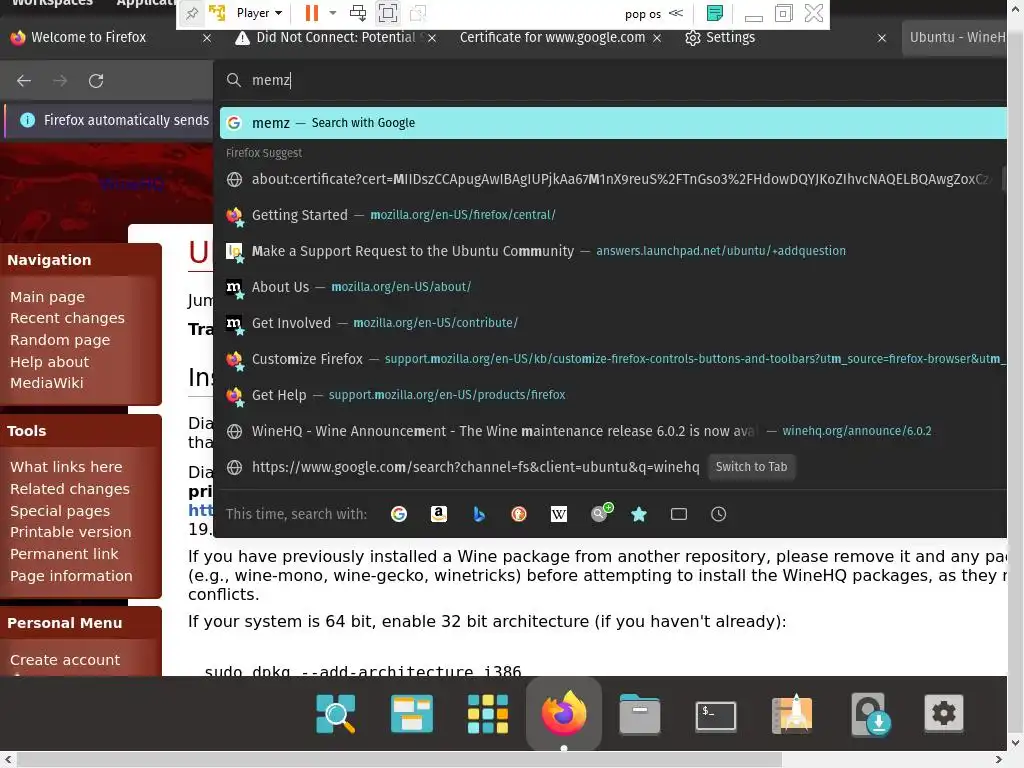Click scroll down arrow on vertical scrollbar
The image size is (1024, 768).
coord(1016,743)
